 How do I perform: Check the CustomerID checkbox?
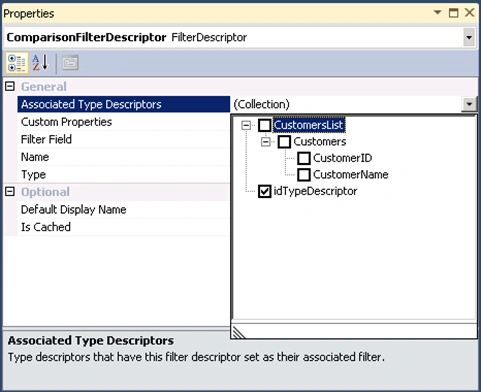pyautogui.click(x=304, y=158)
